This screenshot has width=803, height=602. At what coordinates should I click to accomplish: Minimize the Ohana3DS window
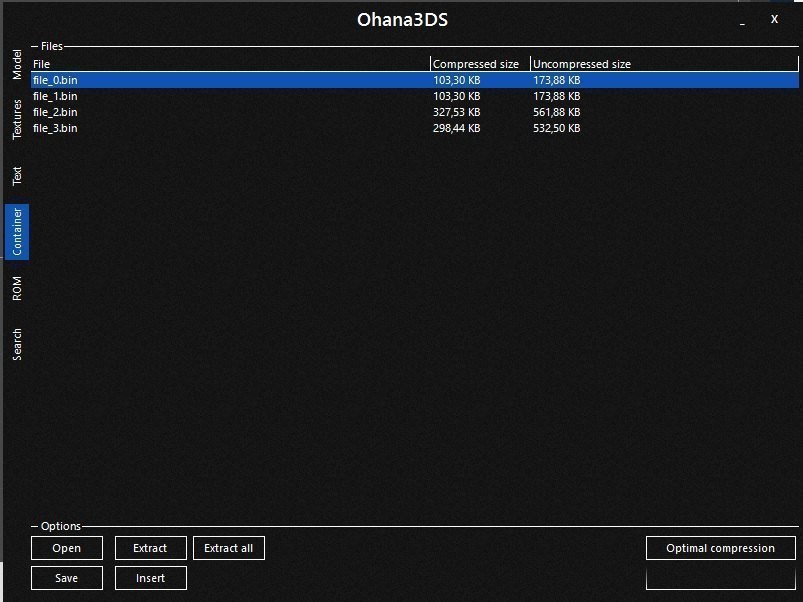742,20
